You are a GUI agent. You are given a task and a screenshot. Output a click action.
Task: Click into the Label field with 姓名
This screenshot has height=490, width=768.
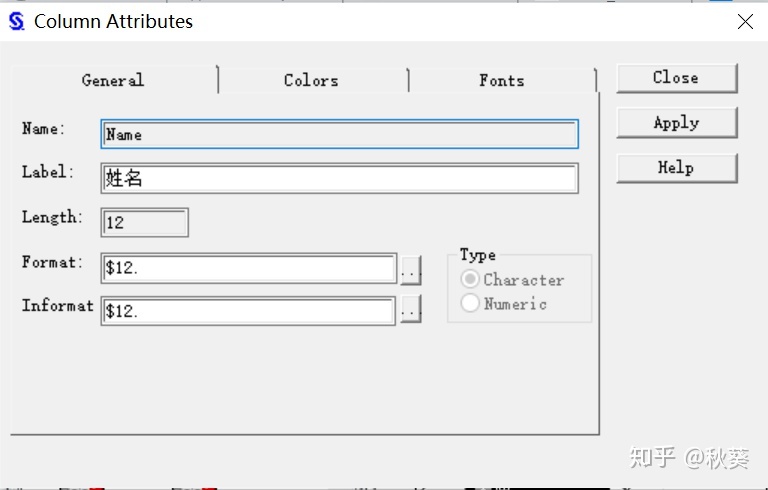tap(339, 178)
